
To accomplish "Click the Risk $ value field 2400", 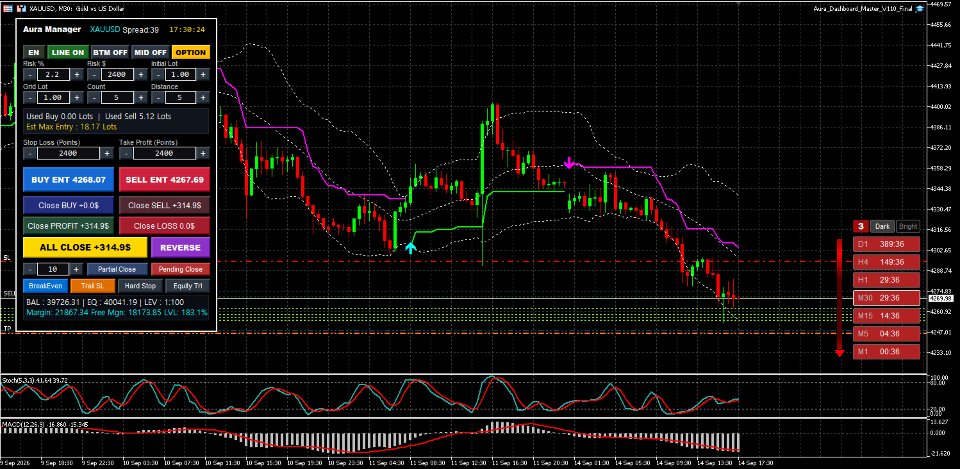I will tap(118, 75).
